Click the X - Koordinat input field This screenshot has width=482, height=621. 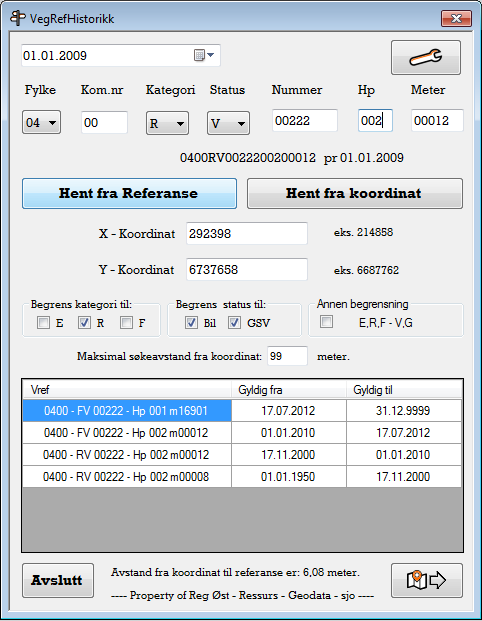(247, 234)
